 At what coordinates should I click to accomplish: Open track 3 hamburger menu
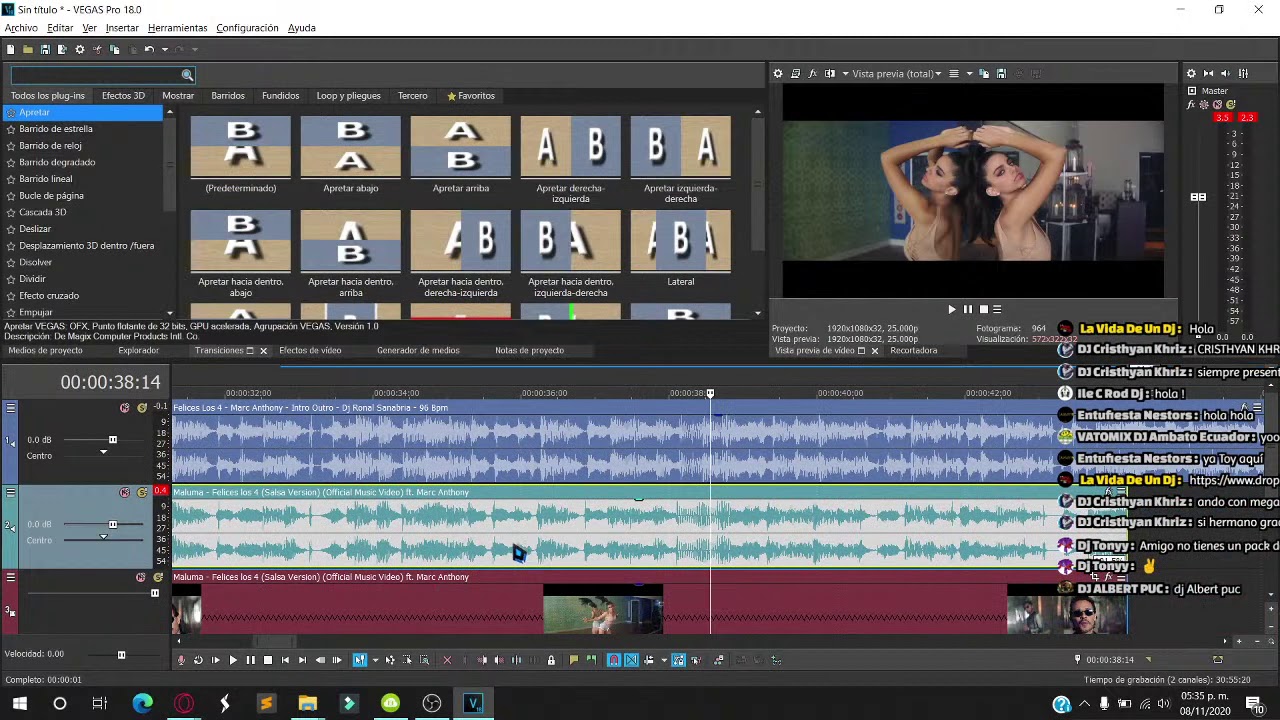(x=11, y=577)
